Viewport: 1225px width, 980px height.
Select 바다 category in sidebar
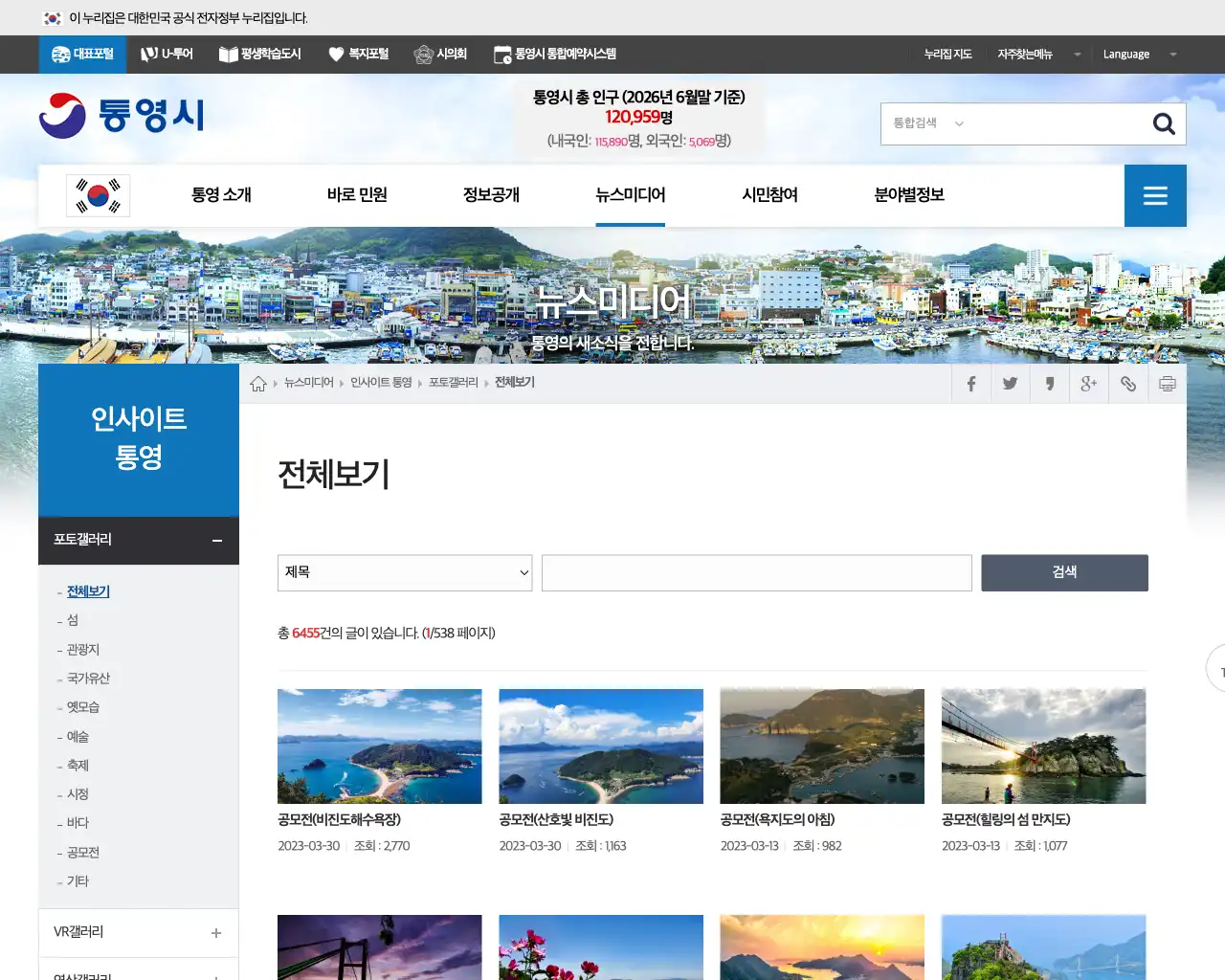[78, 823]
